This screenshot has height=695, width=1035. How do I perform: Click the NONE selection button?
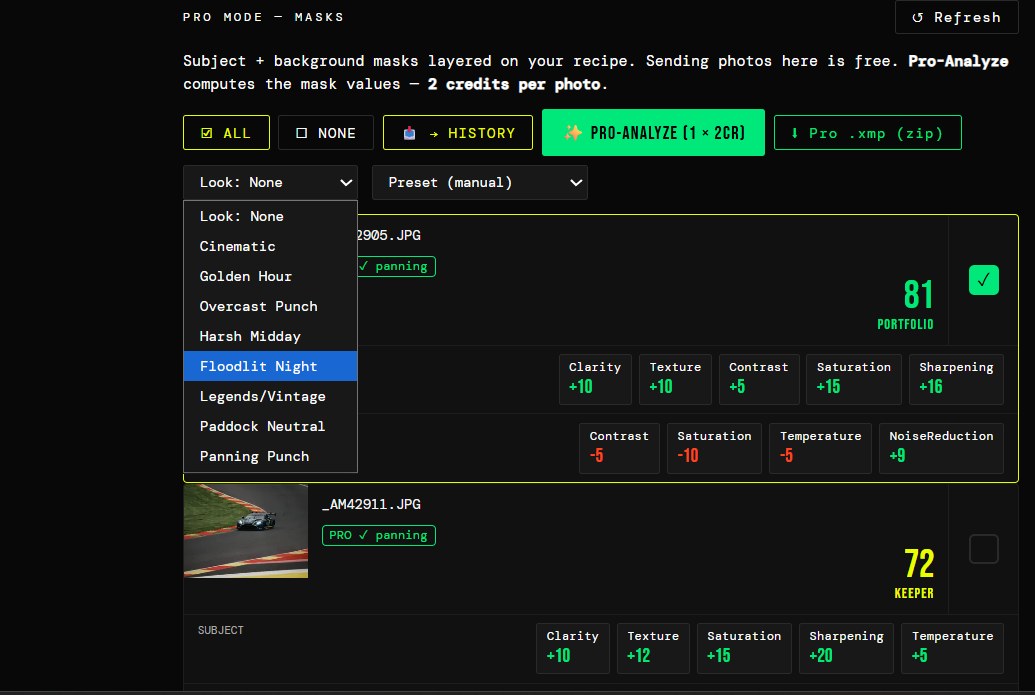click(x=326, y=133)
